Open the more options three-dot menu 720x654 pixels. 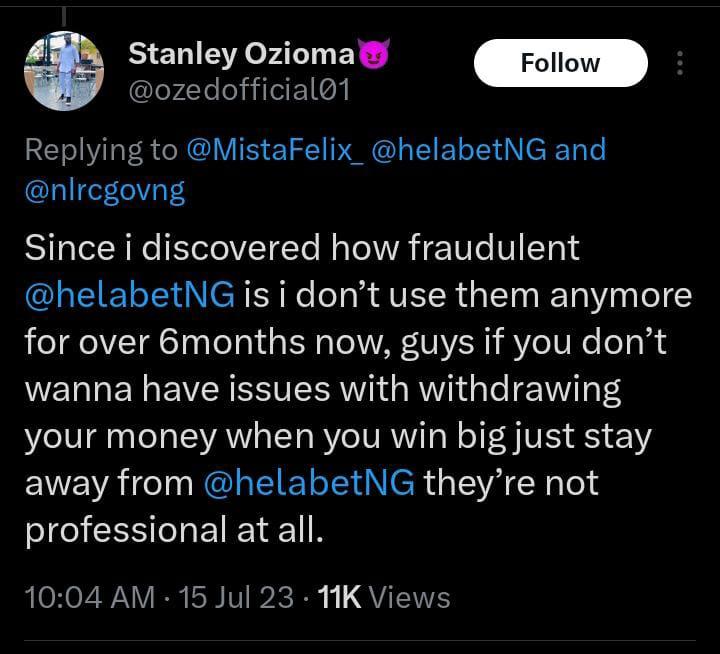point(680,64)
